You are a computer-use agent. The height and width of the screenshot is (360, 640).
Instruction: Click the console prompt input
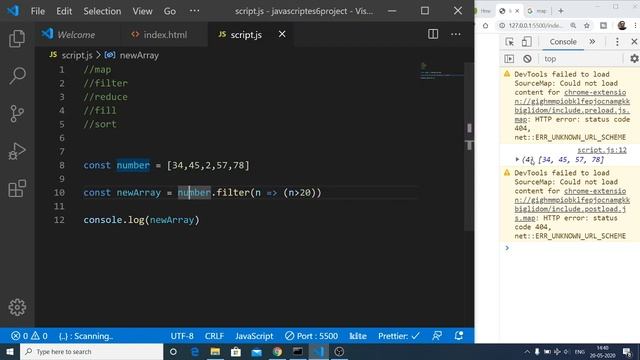[571, 248]
